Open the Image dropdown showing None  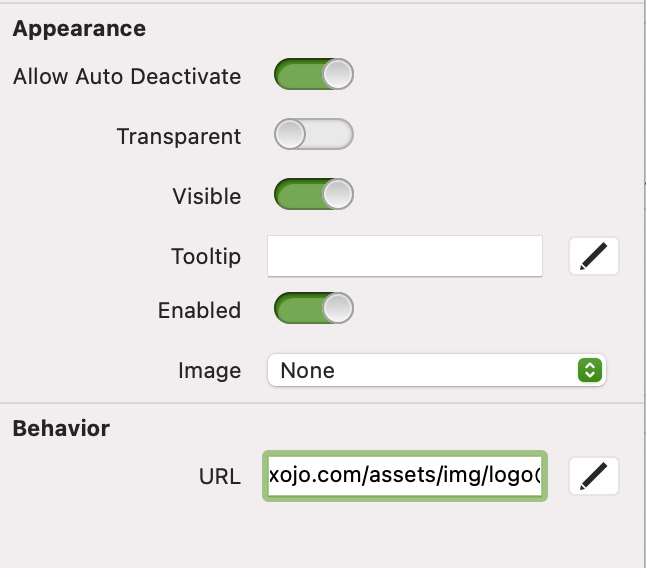pos(437,370)
